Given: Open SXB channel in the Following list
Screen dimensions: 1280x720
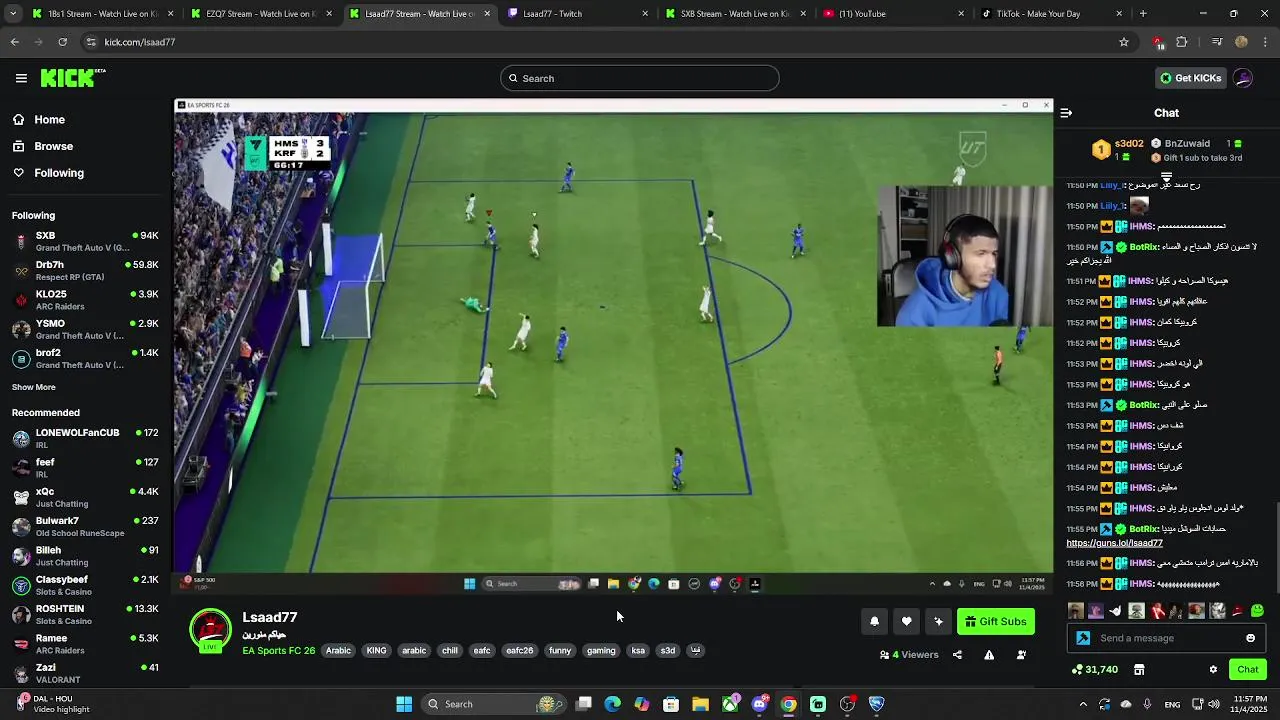Looking at the screenshot, I should 86,241.
